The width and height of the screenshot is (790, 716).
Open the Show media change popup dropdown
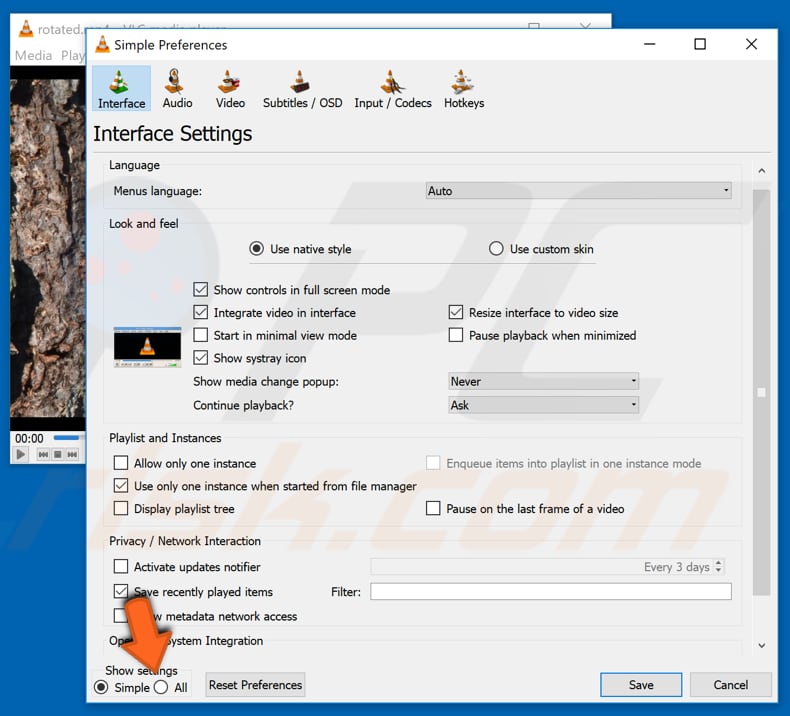(543, 381)
